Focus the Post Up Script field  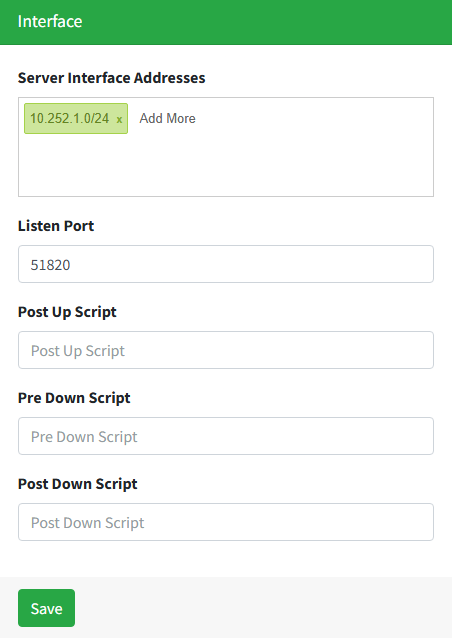[x=226, y=350]
